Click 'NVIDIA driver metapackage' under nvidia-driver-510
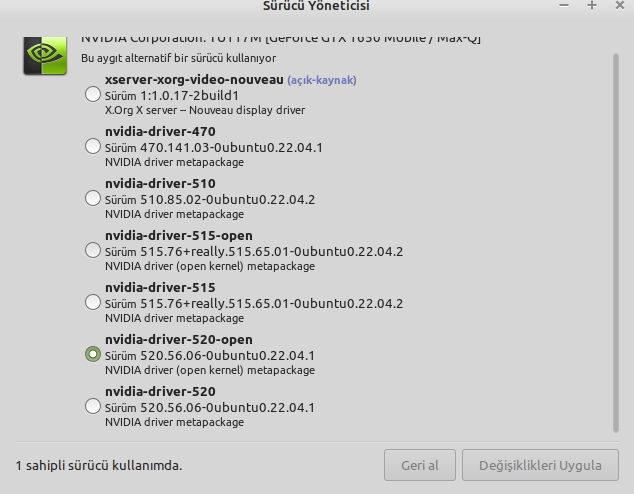The width and height of the screenshot is (634, 494). (x=174, y=214)
